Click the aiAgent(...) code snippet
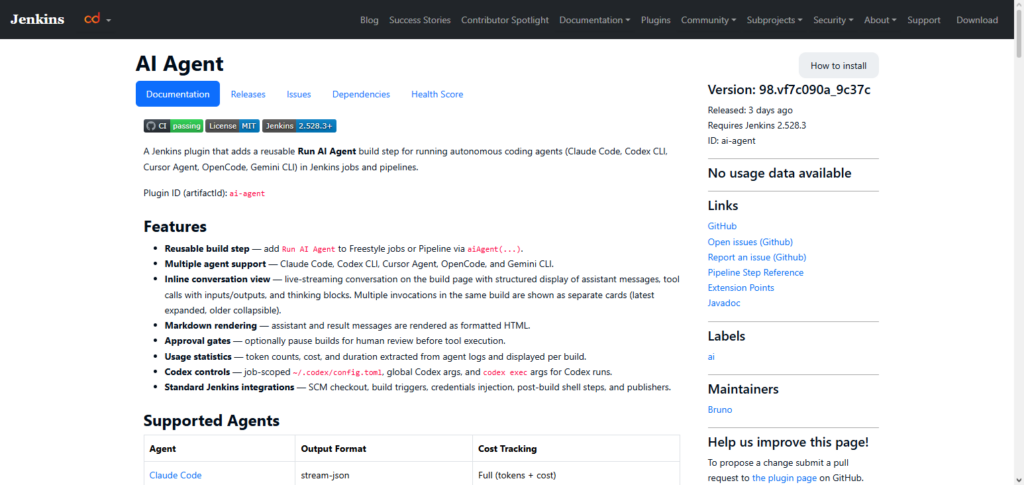 pos(495,249)
